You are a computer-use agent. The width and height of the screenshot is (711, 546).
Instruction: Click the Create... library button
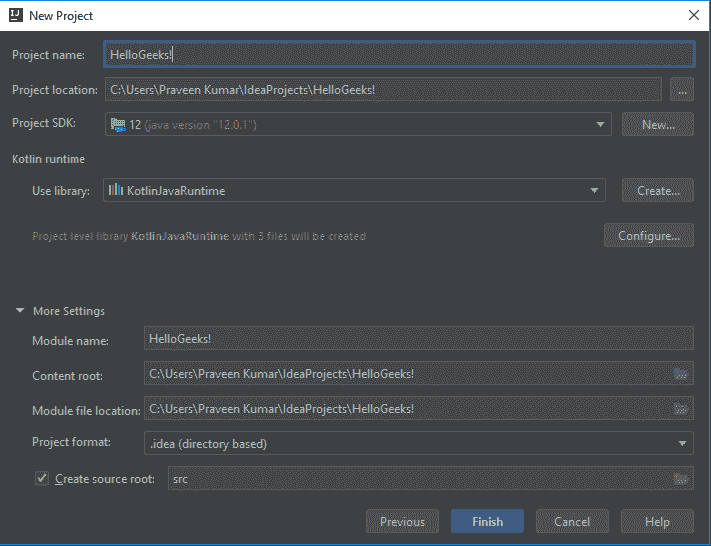pyautogui.click(x=657, y=190)
